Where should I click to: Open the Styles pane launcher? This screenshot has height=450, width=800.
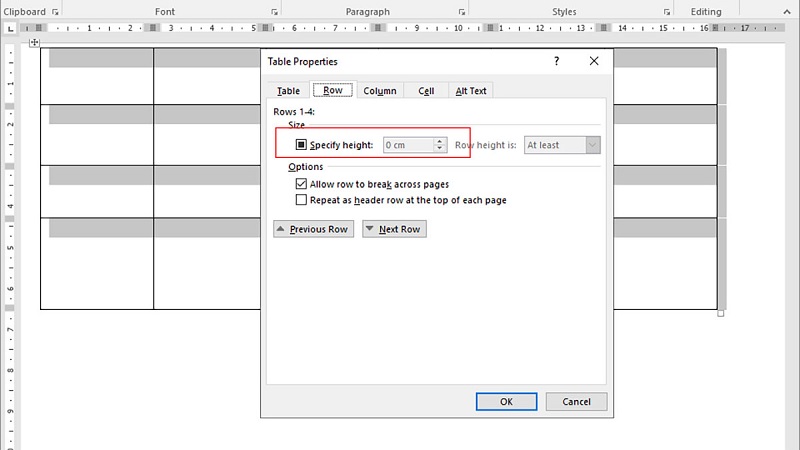pyautogui.click(x=667, y=12)
